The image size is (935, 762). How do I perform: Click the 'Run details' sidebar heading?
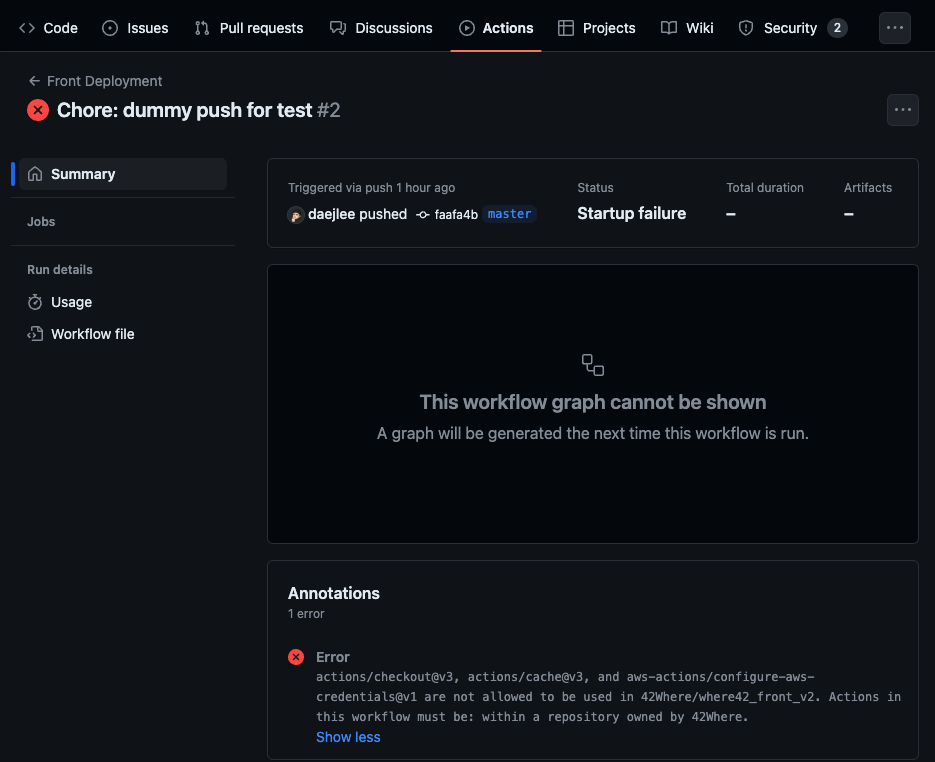[x=60, y=270]
